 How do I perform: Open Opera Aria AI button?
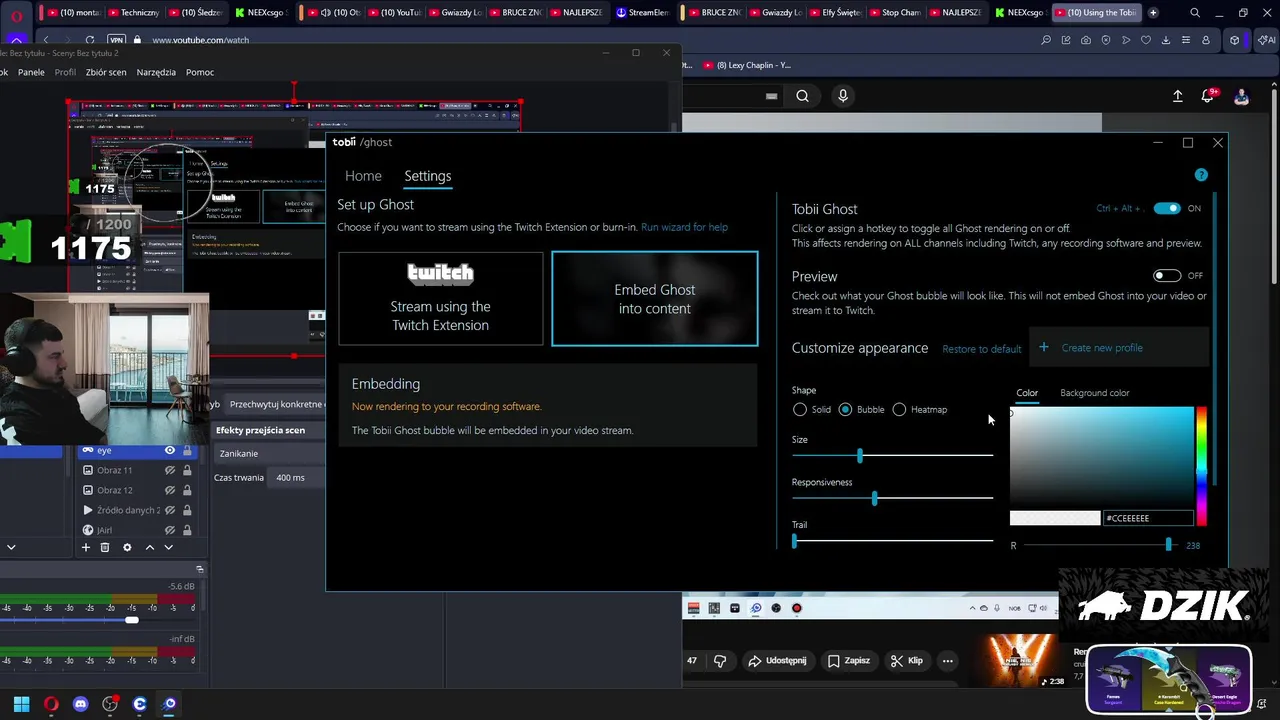tap(1266, 40)
